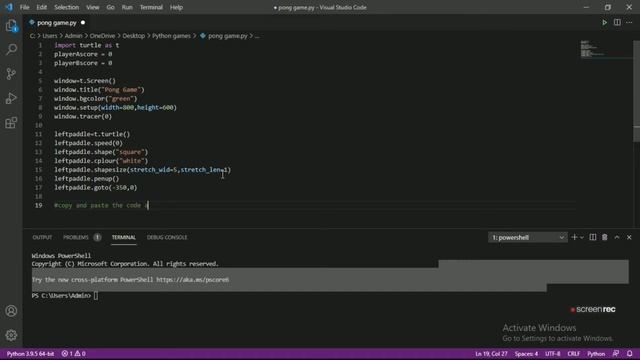Screen dimensions: 640x360
Task: Open the Search view icon
Action: [11, 50]
